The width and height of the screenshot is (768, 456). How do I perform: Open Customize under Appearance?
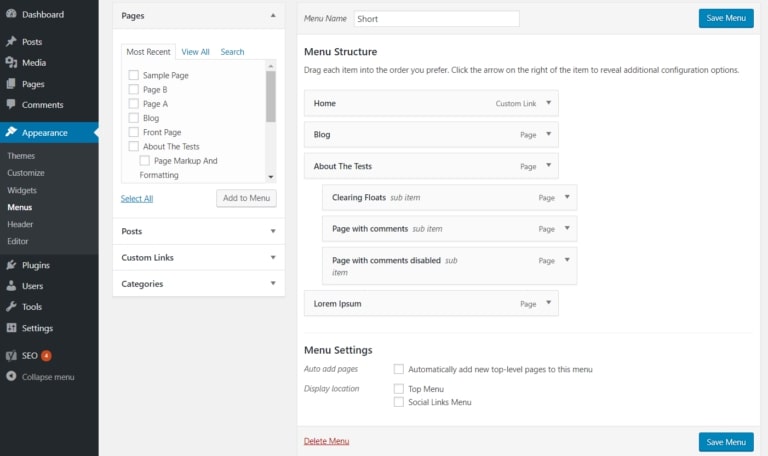pyautogui.click(x=26, y=173)
